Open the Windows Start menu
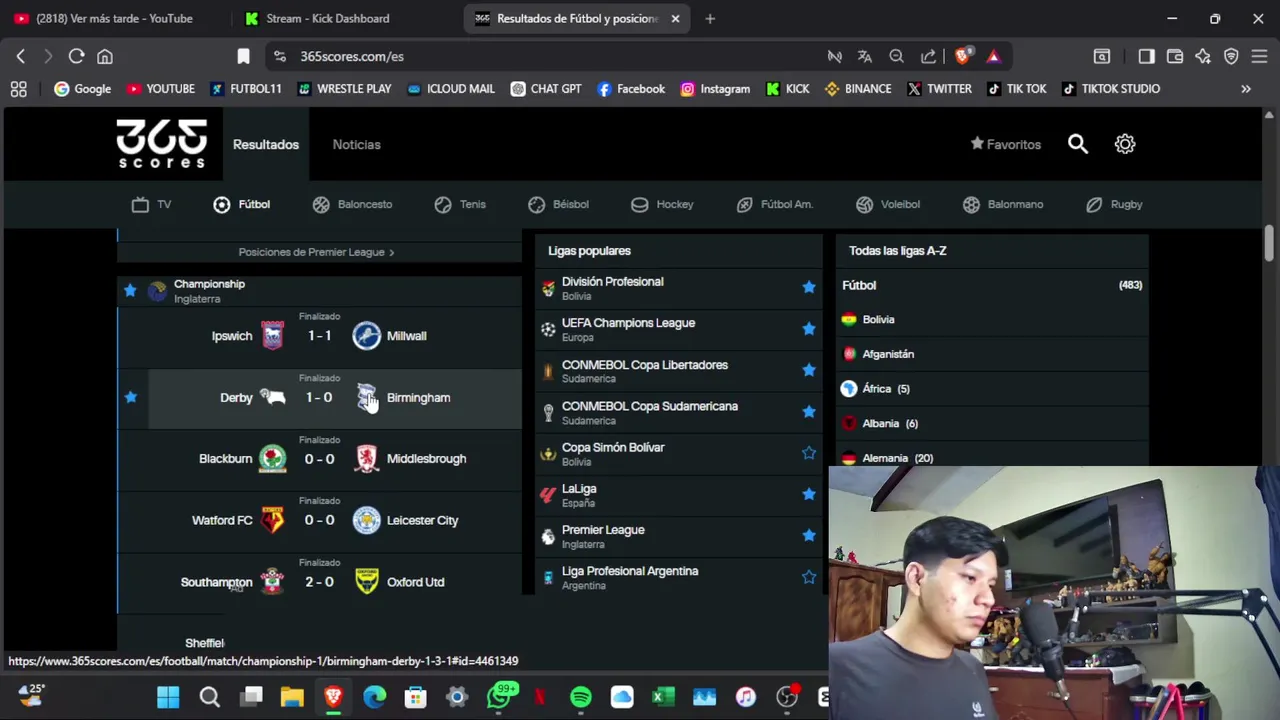 [x=168, y=697]
